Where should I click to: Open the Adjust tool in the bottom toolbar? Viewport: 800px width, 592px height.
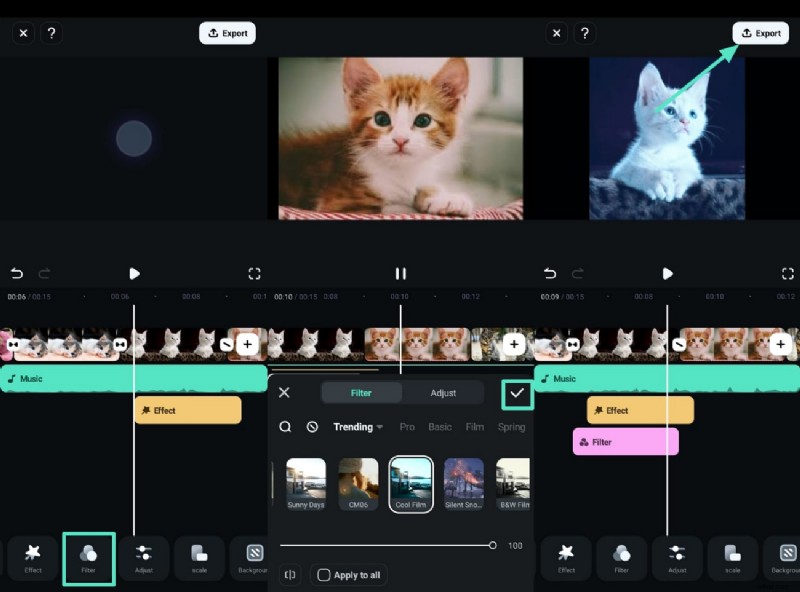pyautogui.click(x=144, y=559)
